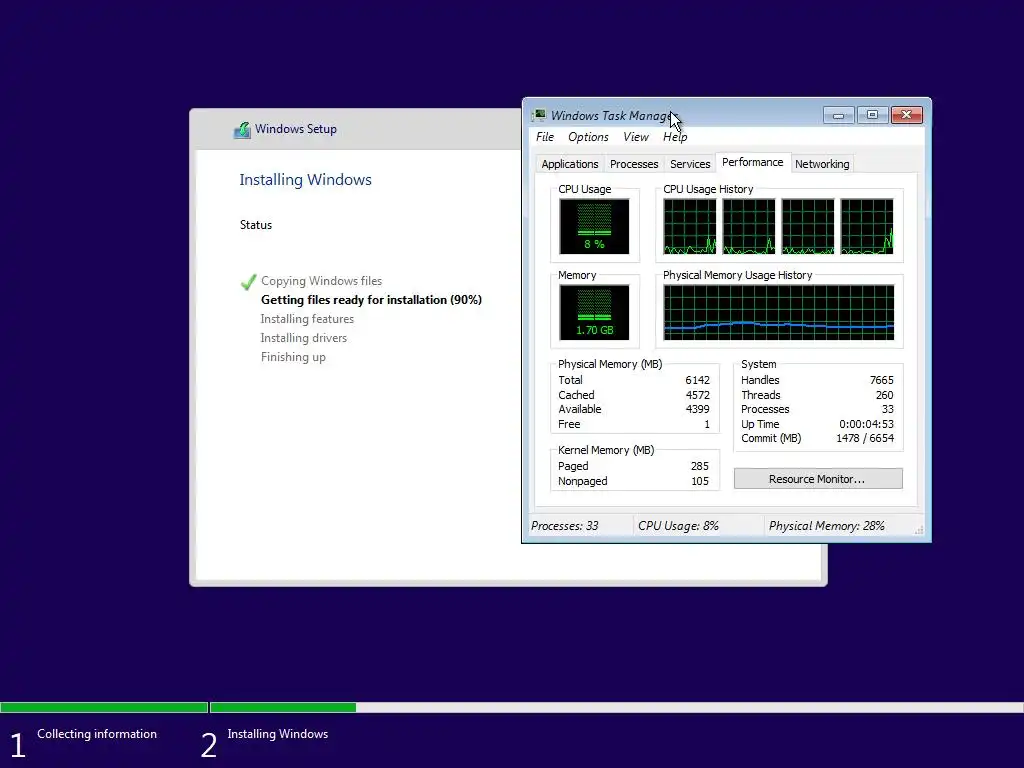Image resolution: width=1024 pixels, height=768 pixels.
Task: Click the 'Collecting information' stage label
Action: point(97,734)
